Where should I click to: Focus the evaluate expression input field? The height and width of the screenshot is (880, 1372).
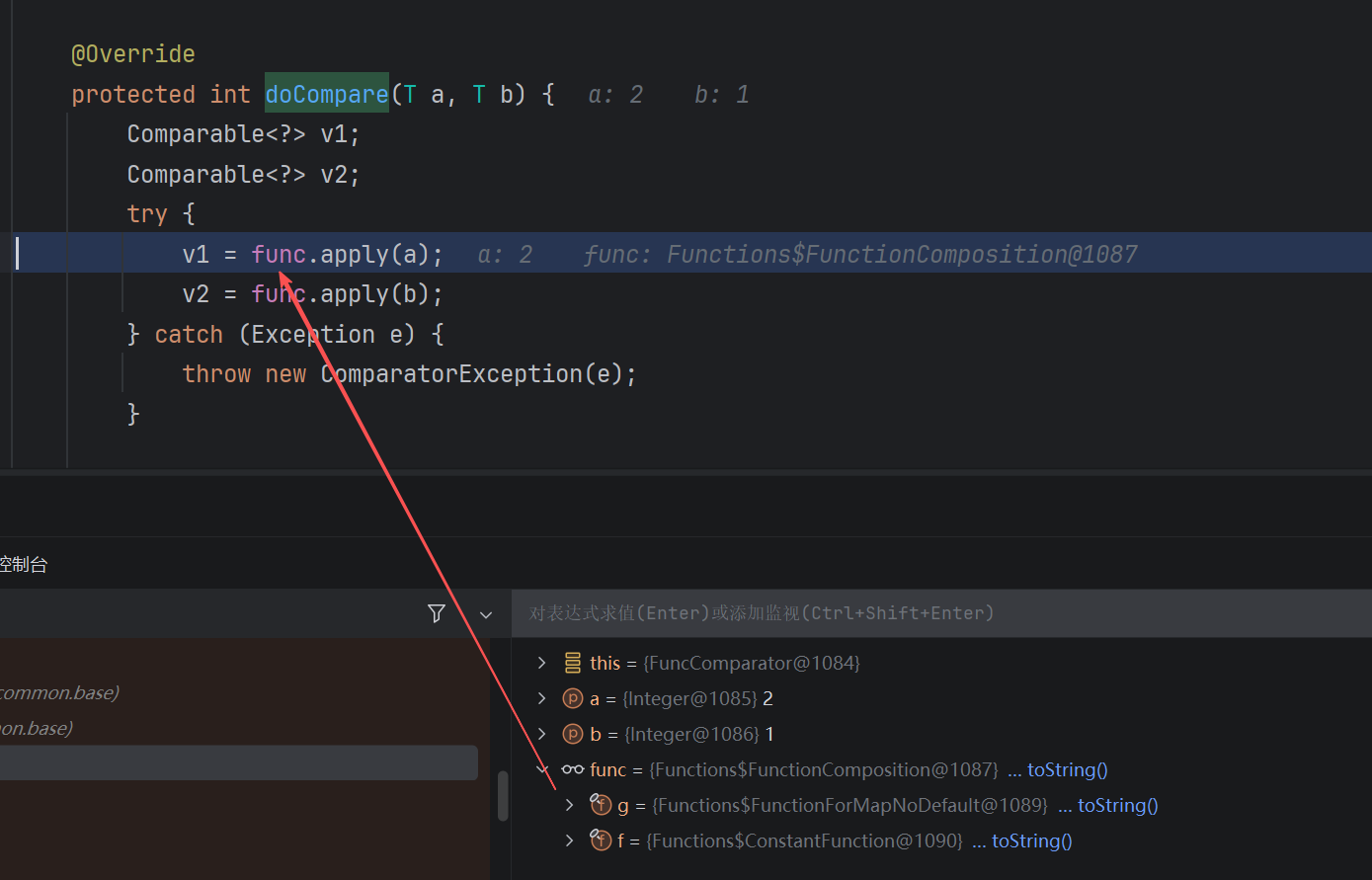point(941,613)
